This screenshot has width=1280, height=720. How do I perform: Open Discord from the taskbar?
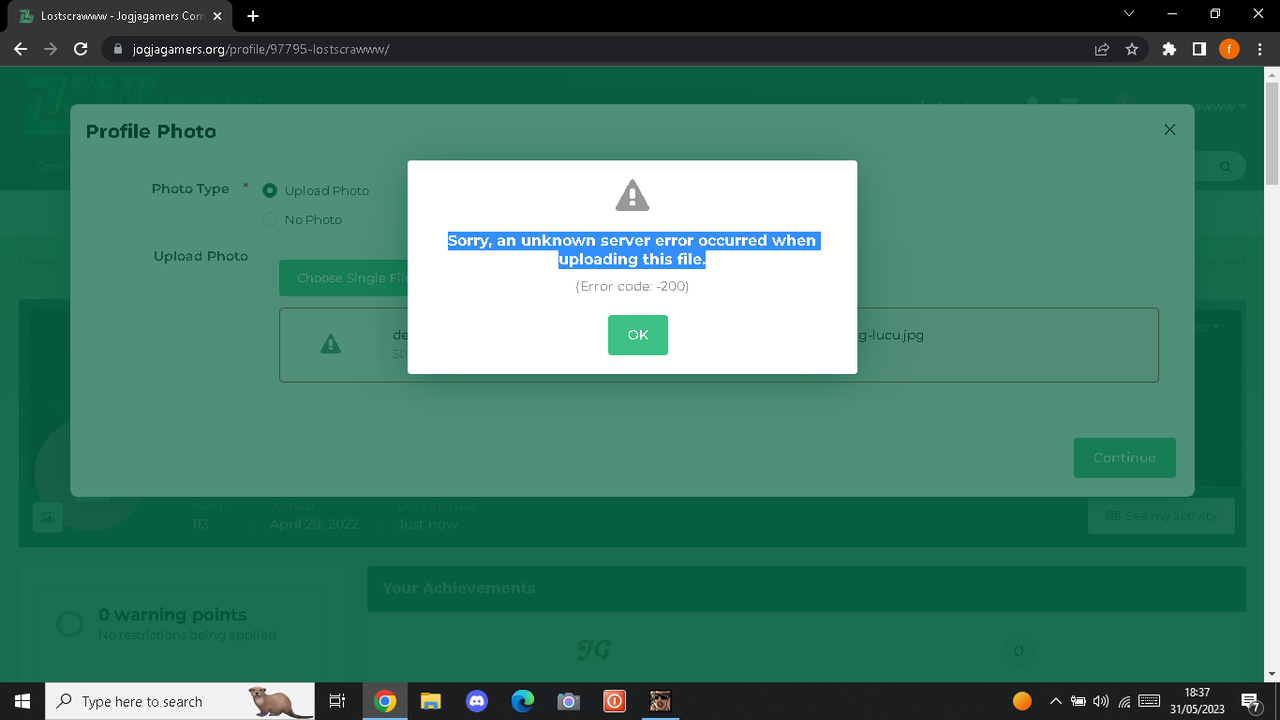point(476,701)
